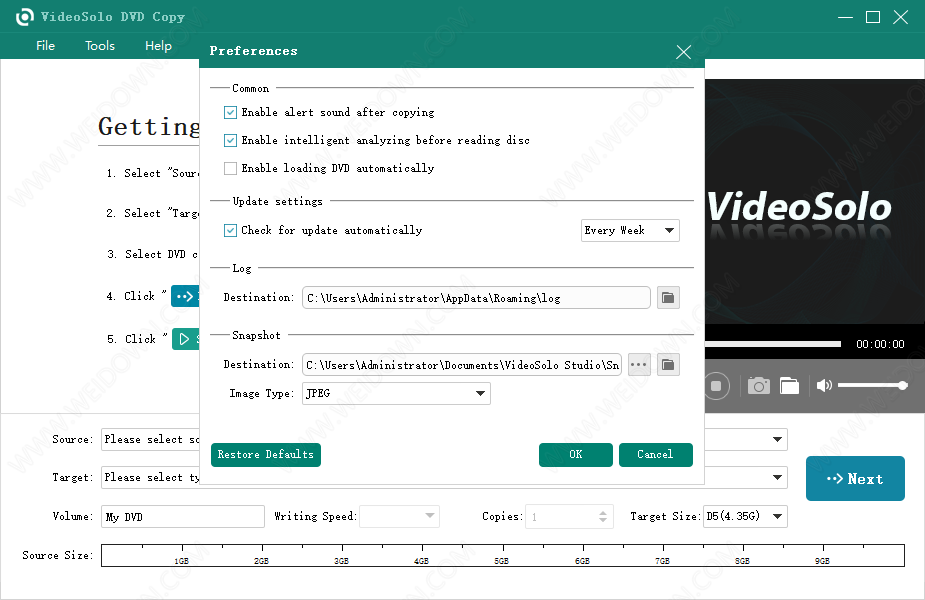Click the Log destination path field
Screen dimensions: 925x600
point(476,297)
